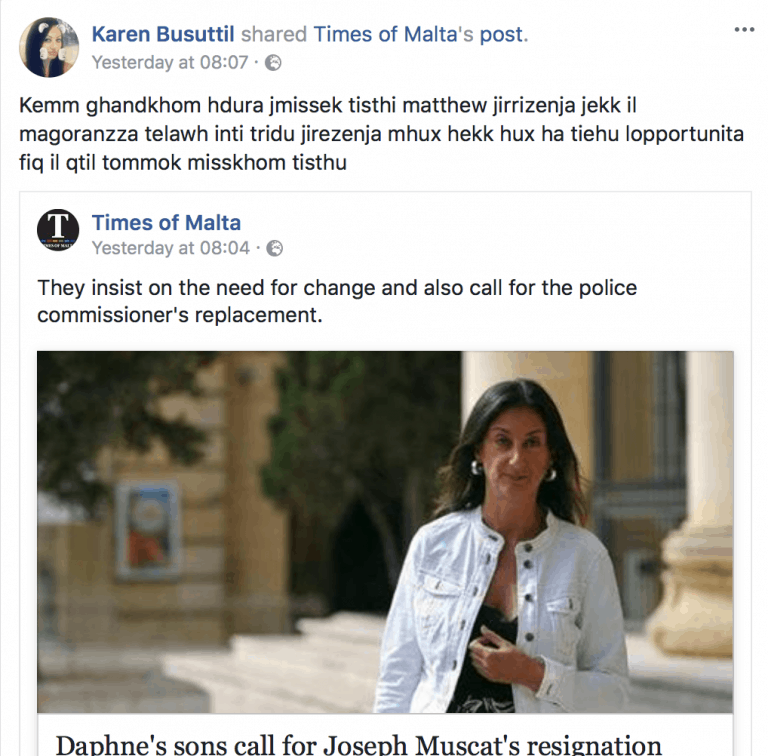Open Karen Busuttil's round profile picture

(49, 47)
